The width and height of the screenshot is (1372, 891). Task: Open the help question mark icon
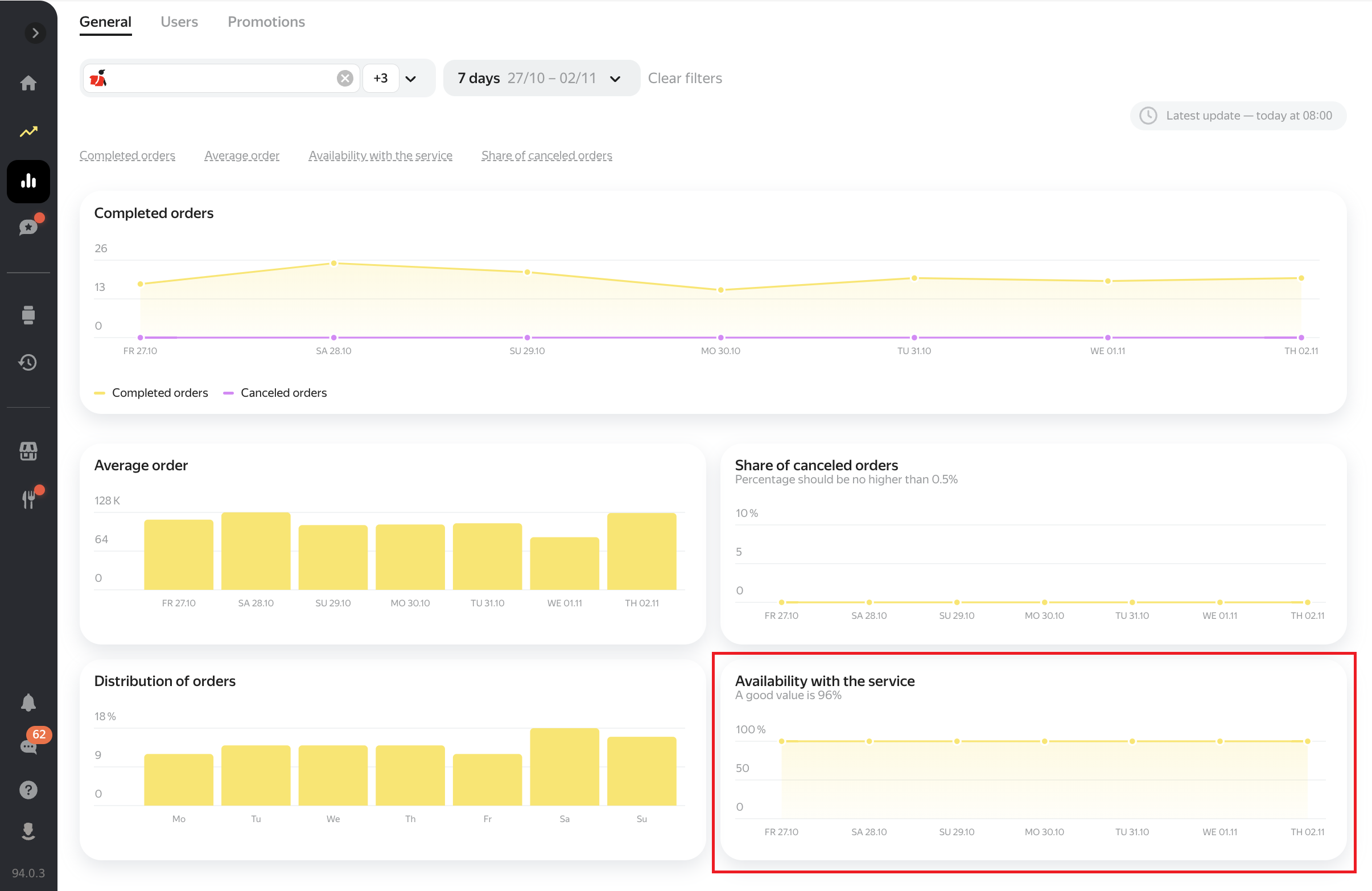tap(28, 790)
